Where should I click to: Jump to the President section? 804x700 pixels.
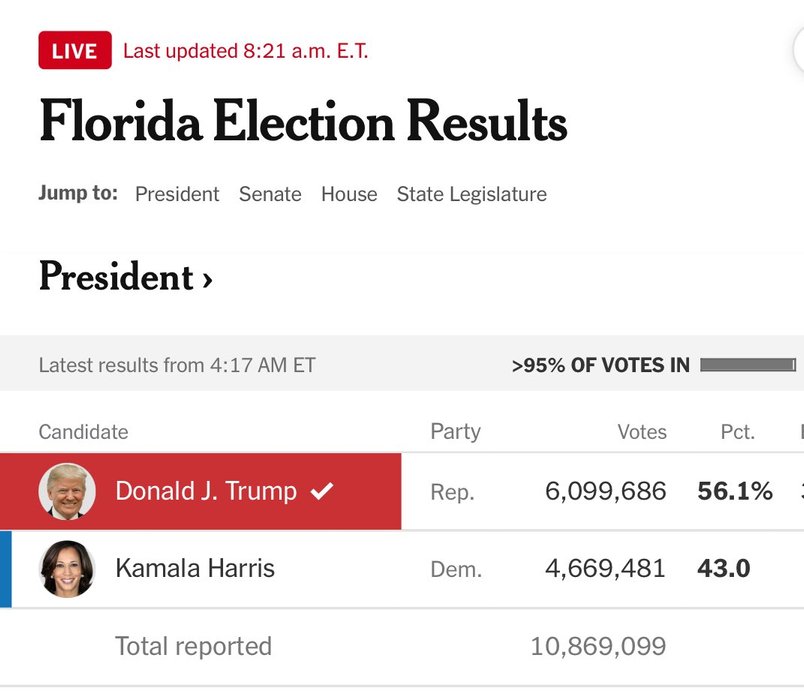tap(177, 194)
